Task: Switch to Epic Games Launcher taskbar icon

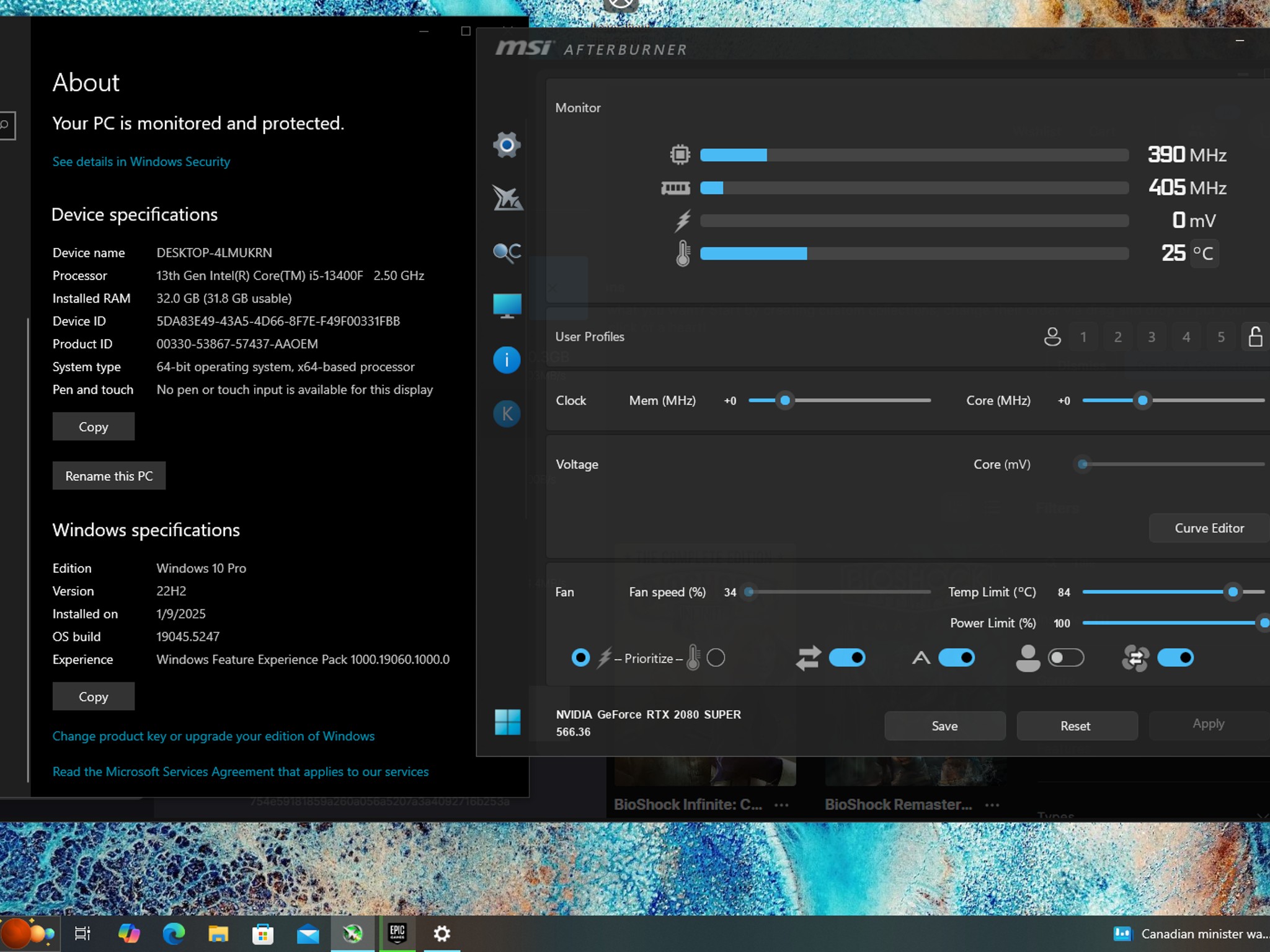Action: point(397,933)
